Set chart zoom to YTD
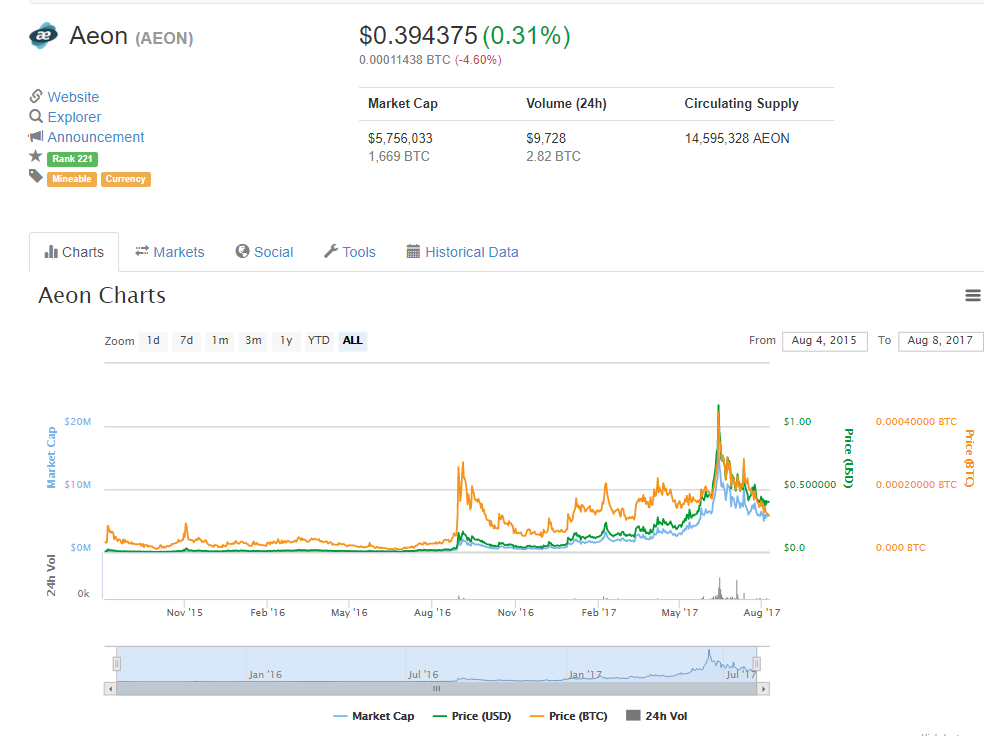Image resolution: width=984 pixels, height=736 pixels. click(x=319, y=341)
